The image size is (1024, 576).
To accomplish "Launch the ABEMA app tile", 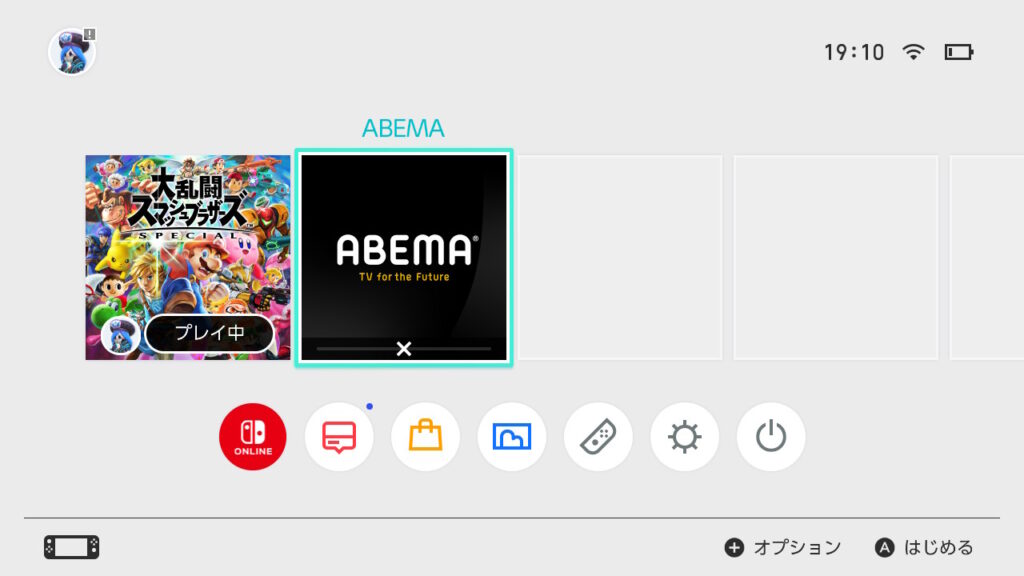I will point(404,257).
